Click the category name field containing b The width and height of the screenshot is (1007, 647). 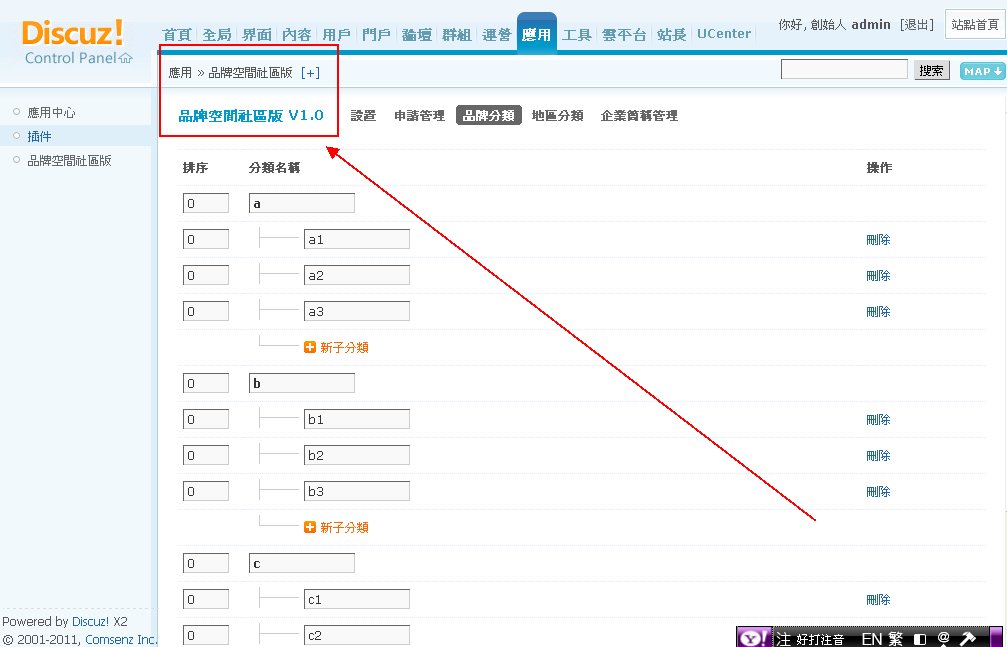click(x=302, y=383)
